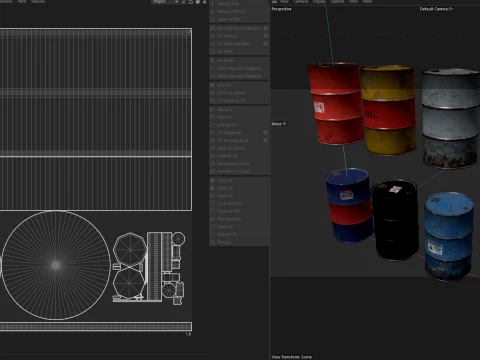Click the tall striped UV island strip
Screen dimensions: 480x360
click(155, 266)
